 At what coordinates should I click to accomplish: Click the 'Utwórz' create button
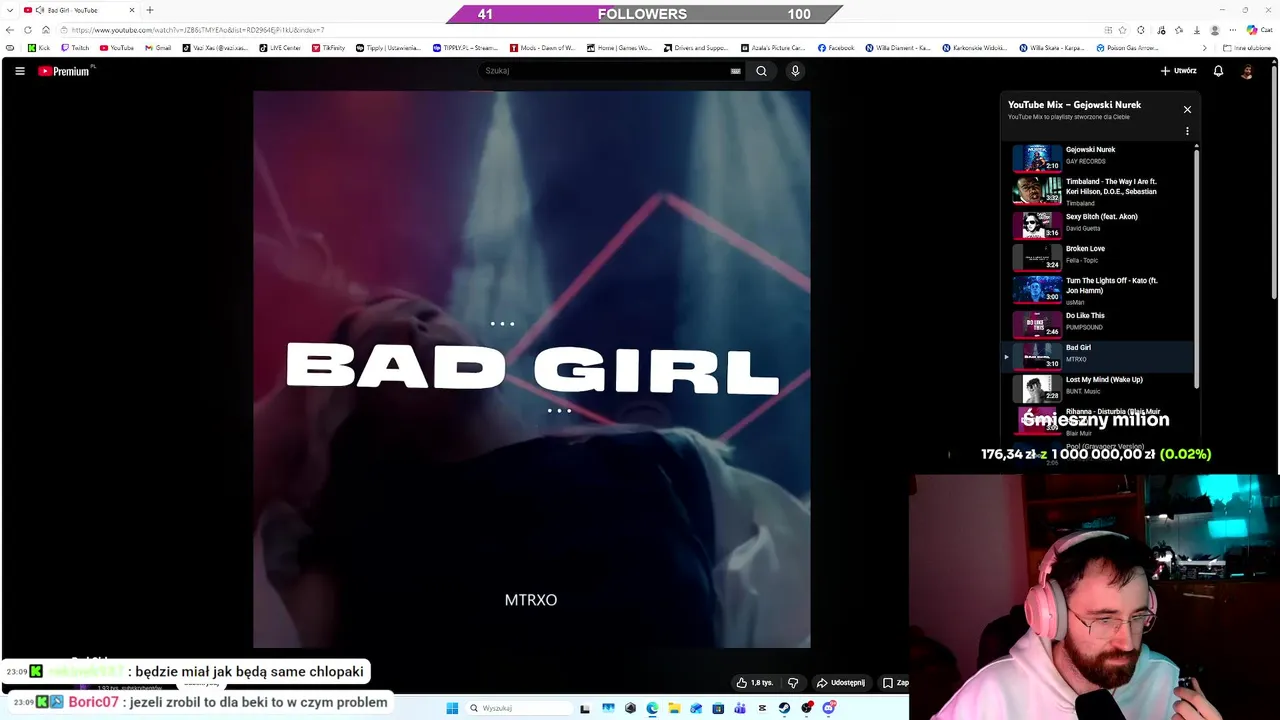[x=1179, y=71]
